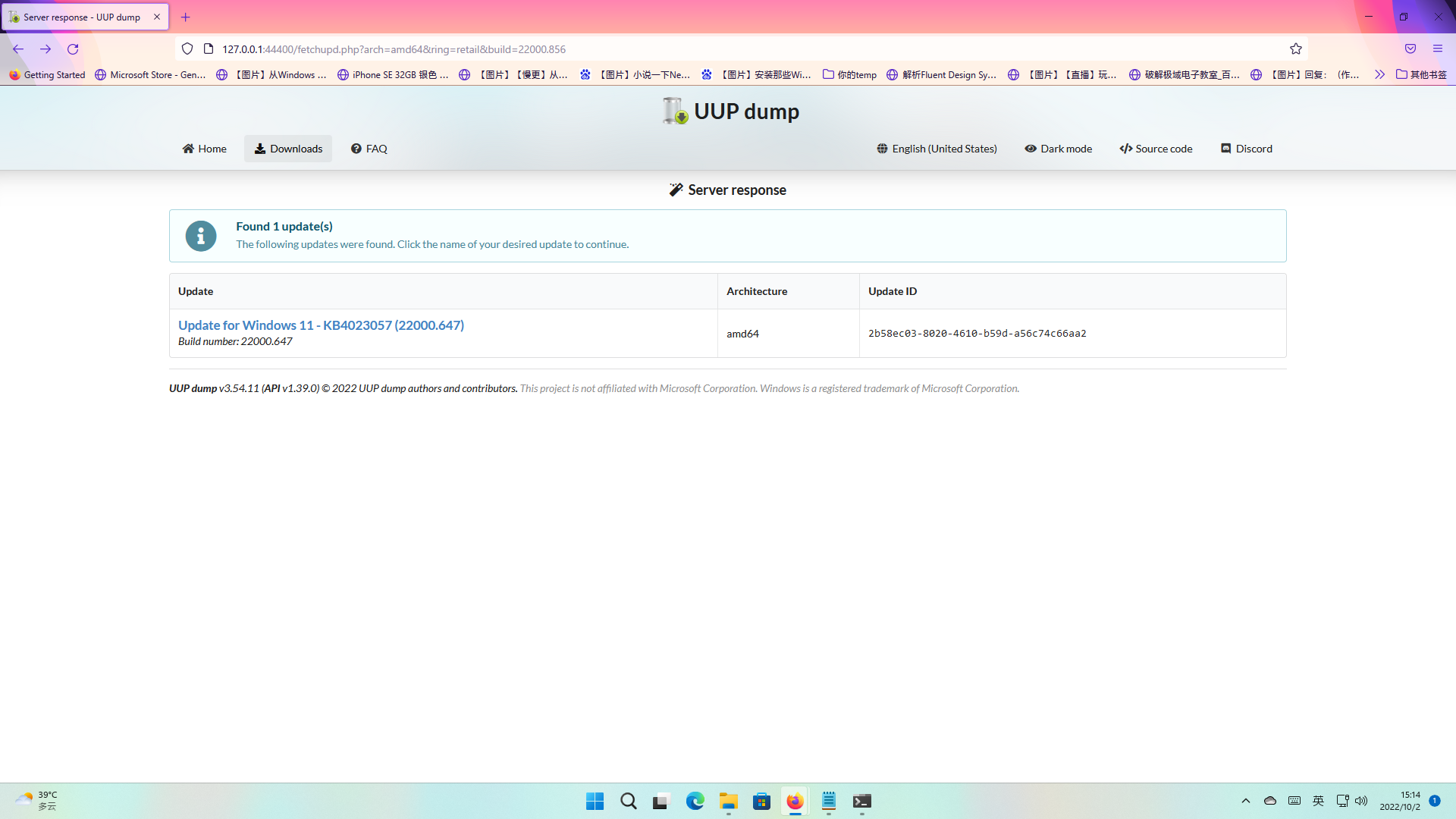1456x819 pixels.
Task: Show more bookmarks chevron
Action: [1379, 75]
